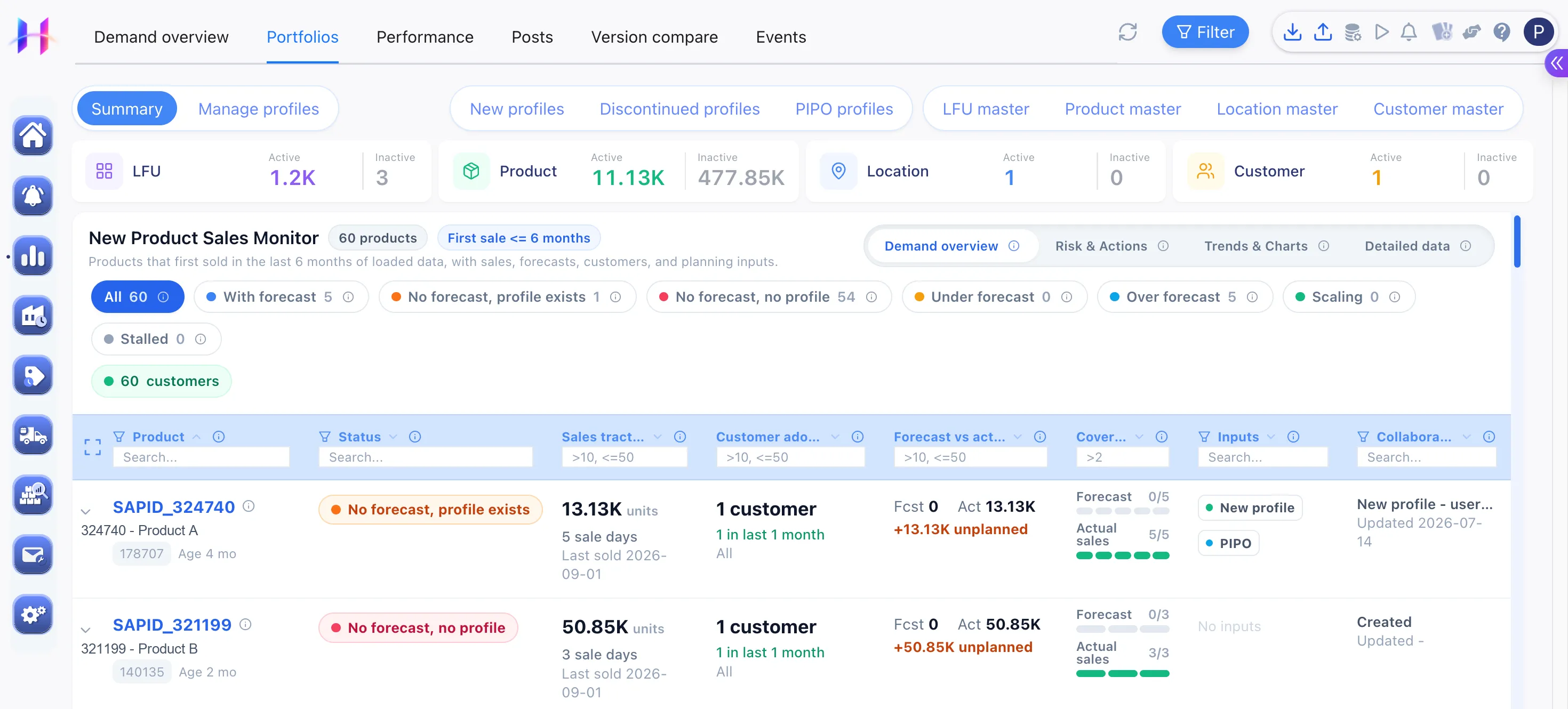
Task: Open factory schedule sidebar icon
Action: tap(33, 315)
